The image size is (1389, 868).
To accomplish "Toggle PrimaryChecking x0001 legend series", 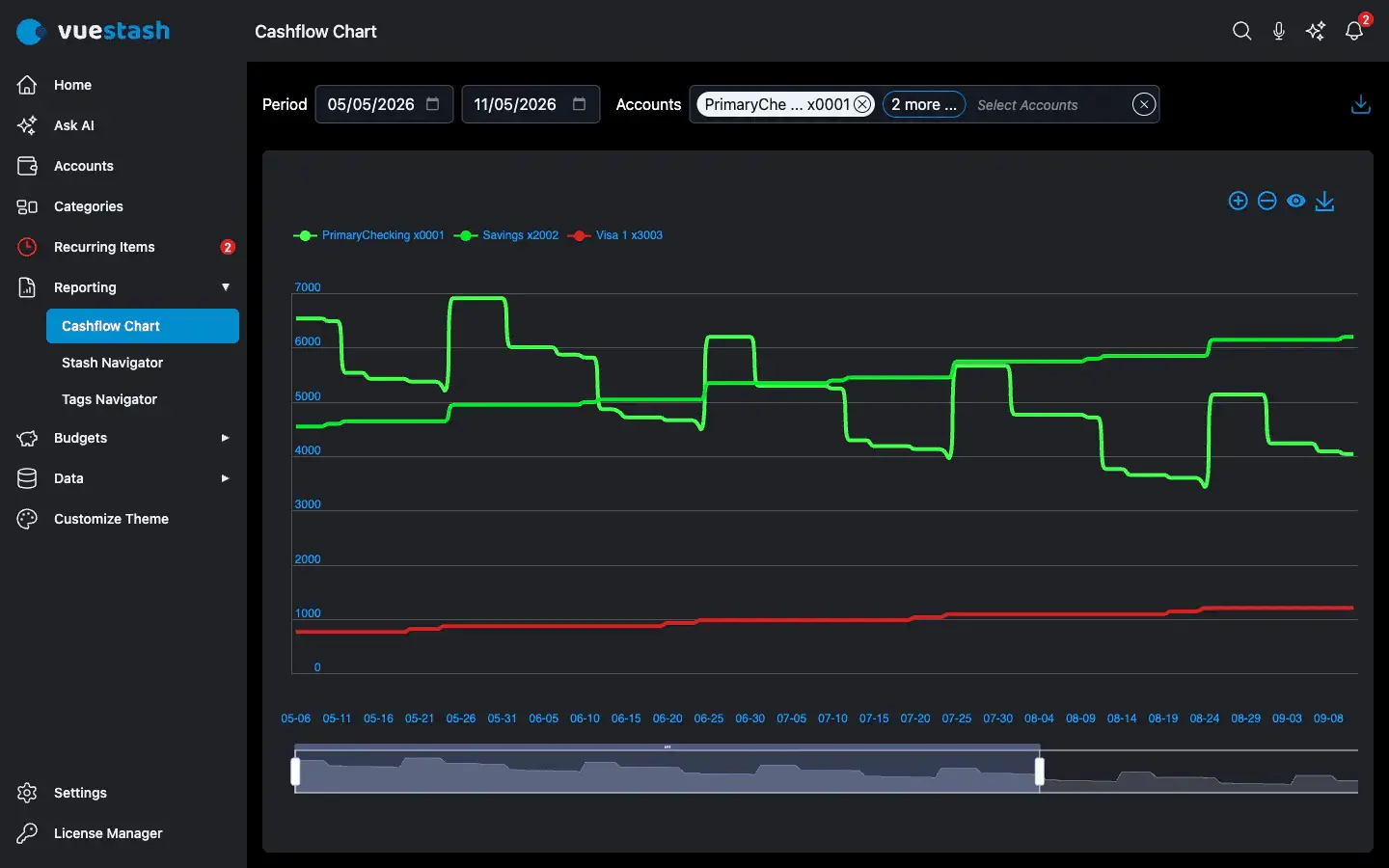I will point(369,235).
